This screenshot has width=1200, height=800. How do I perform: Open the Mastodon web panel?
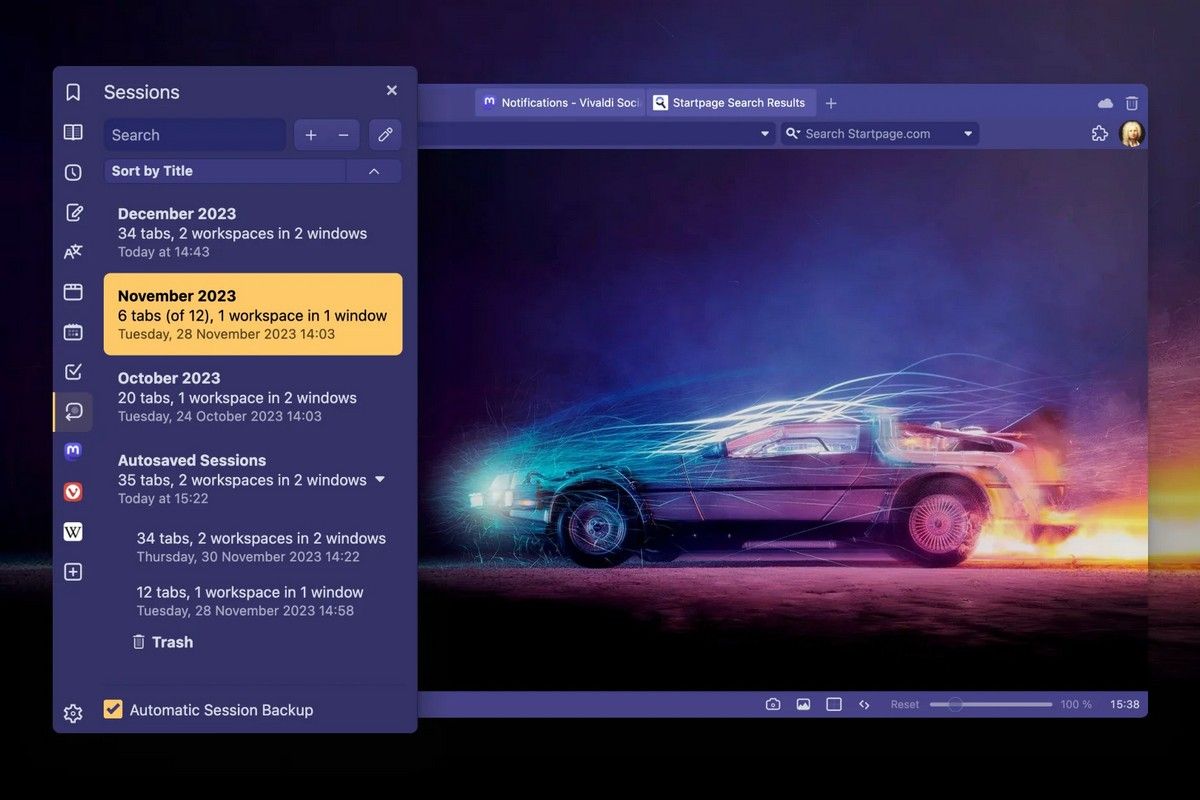[x=72, y=451]
